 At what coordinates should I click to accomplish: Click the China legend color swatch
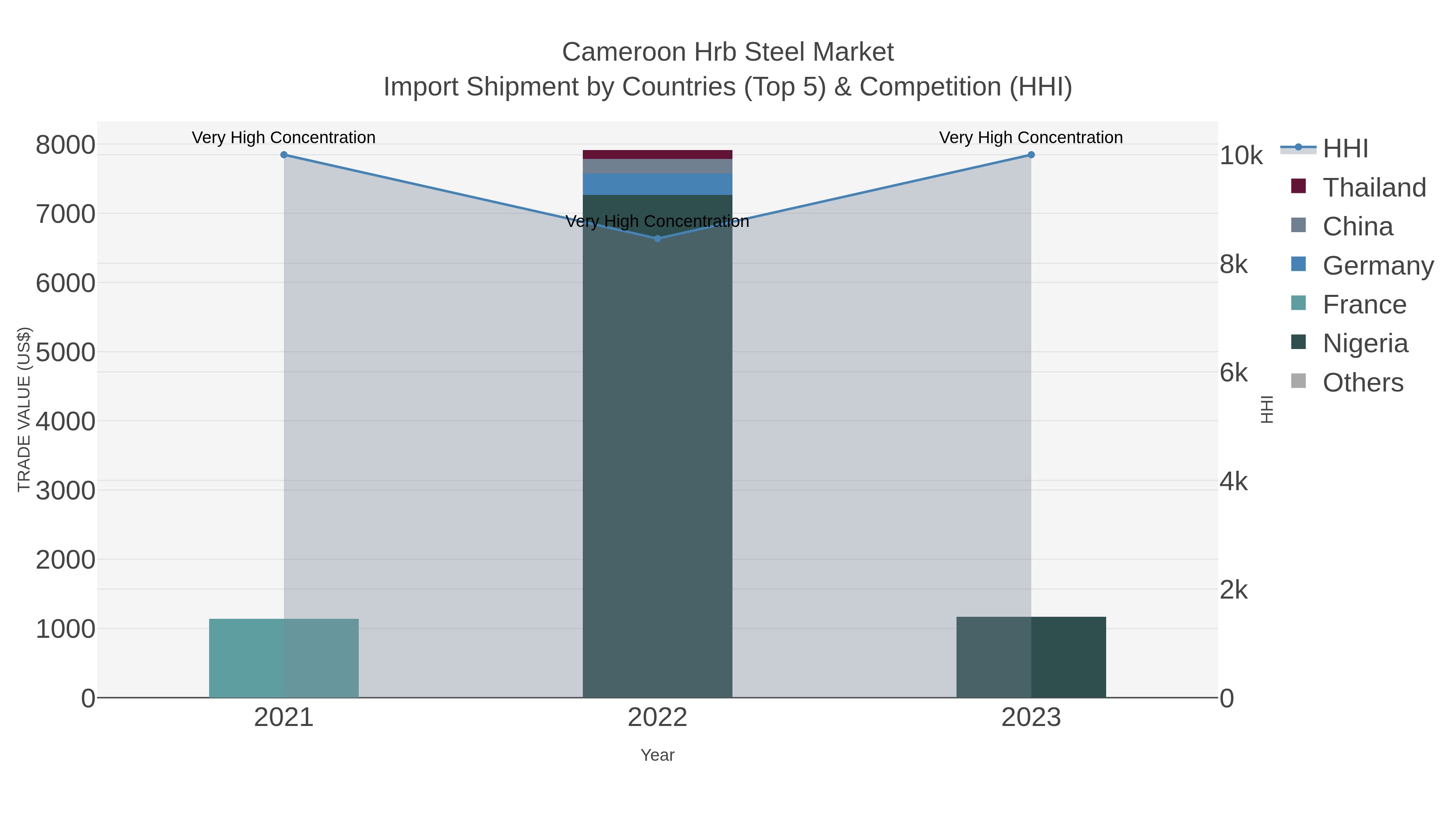click(1299, 225)
